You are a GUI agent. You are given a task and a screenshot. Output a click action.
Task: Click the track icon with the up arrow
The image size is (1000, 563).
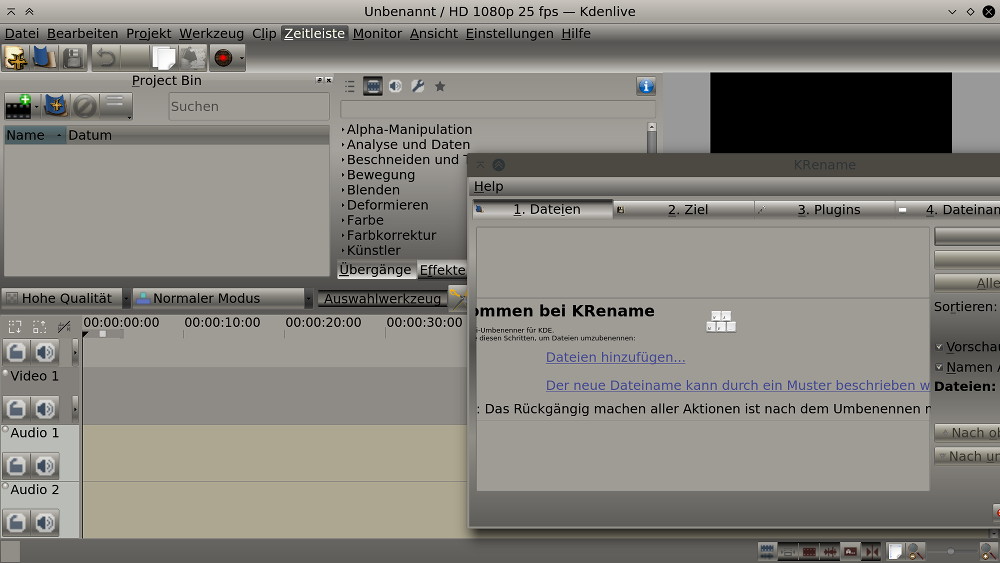pyautogui.click(x=40, y=328)
